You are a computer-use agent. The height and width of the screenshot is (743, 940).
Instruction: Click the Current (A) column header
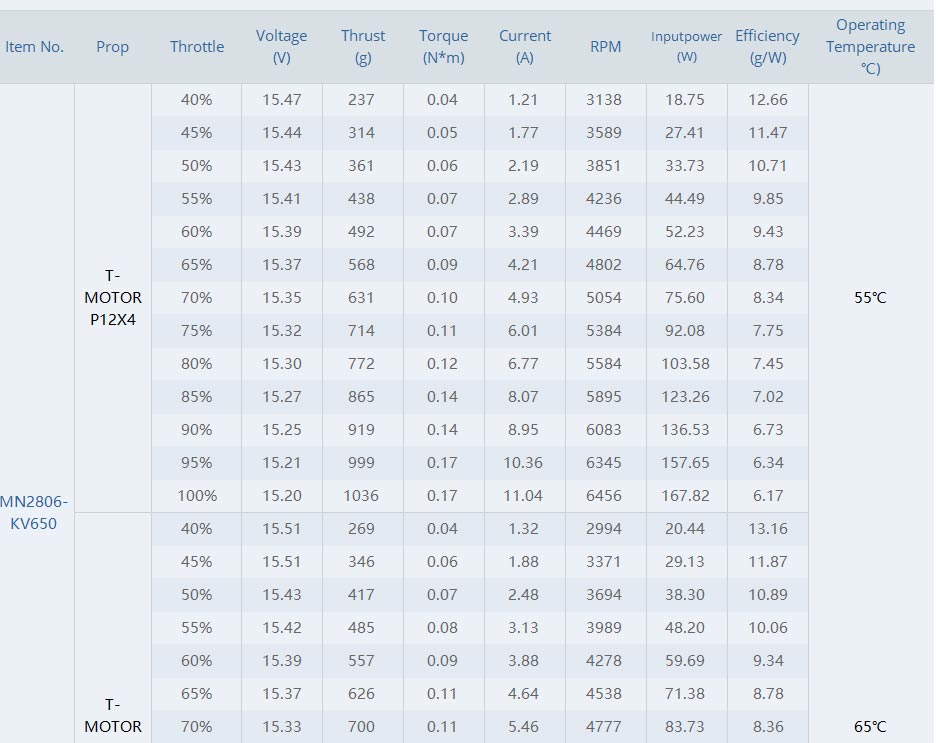coord(525,47)
